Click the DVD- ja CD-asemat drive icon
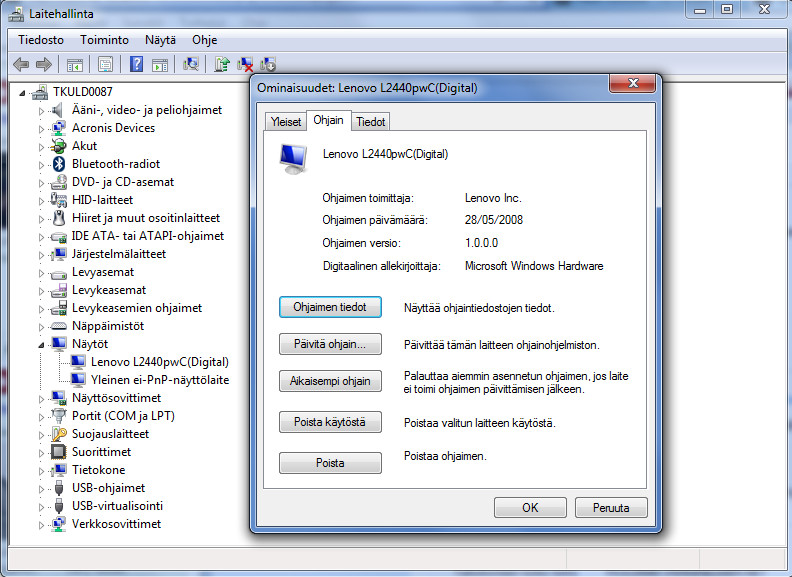Image resolution: width=792 pixels, height=577 pixels. coord(59,182)
